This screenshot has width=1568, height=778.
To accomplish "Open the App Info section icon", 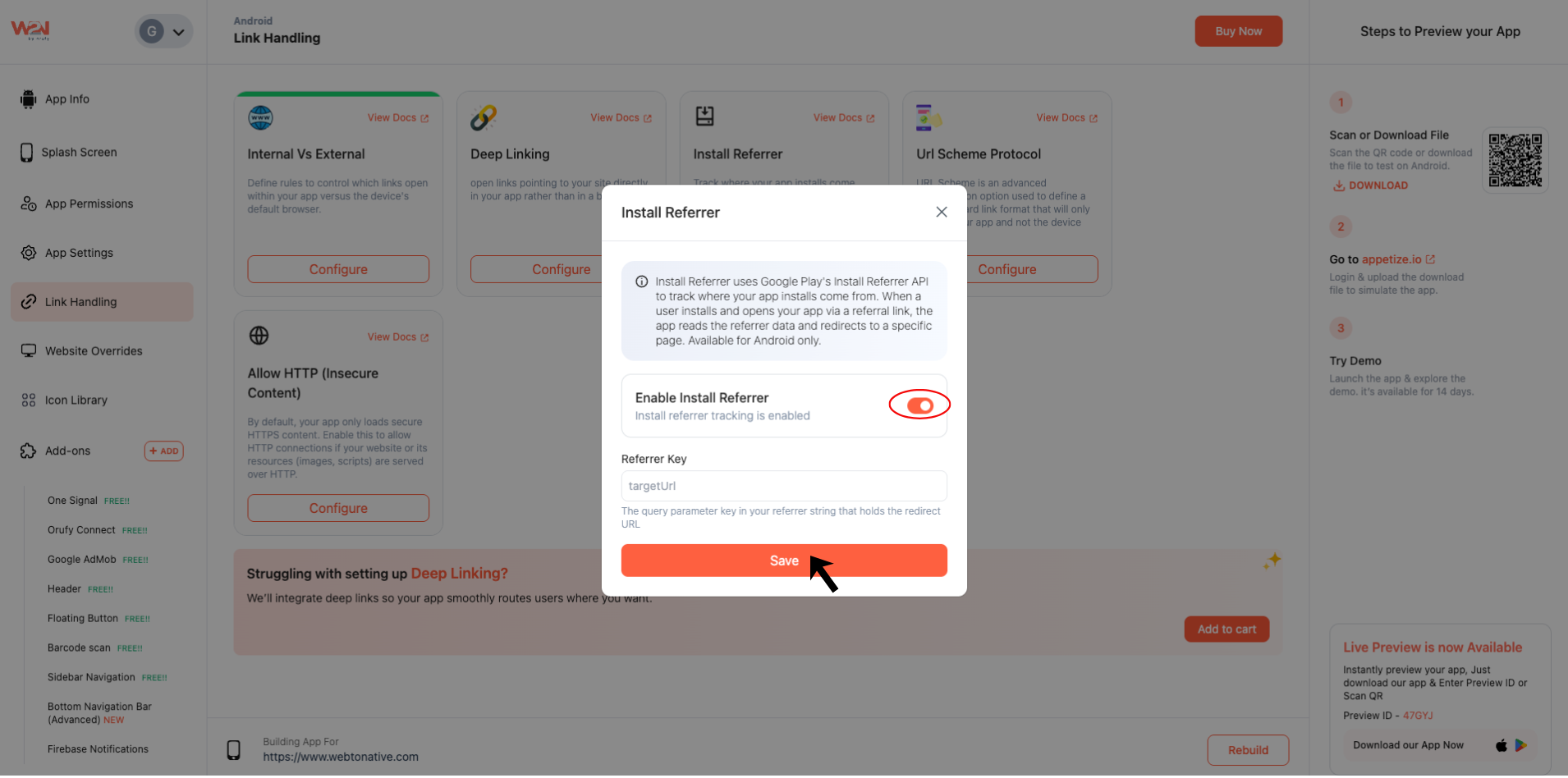I will coord(28,98).
